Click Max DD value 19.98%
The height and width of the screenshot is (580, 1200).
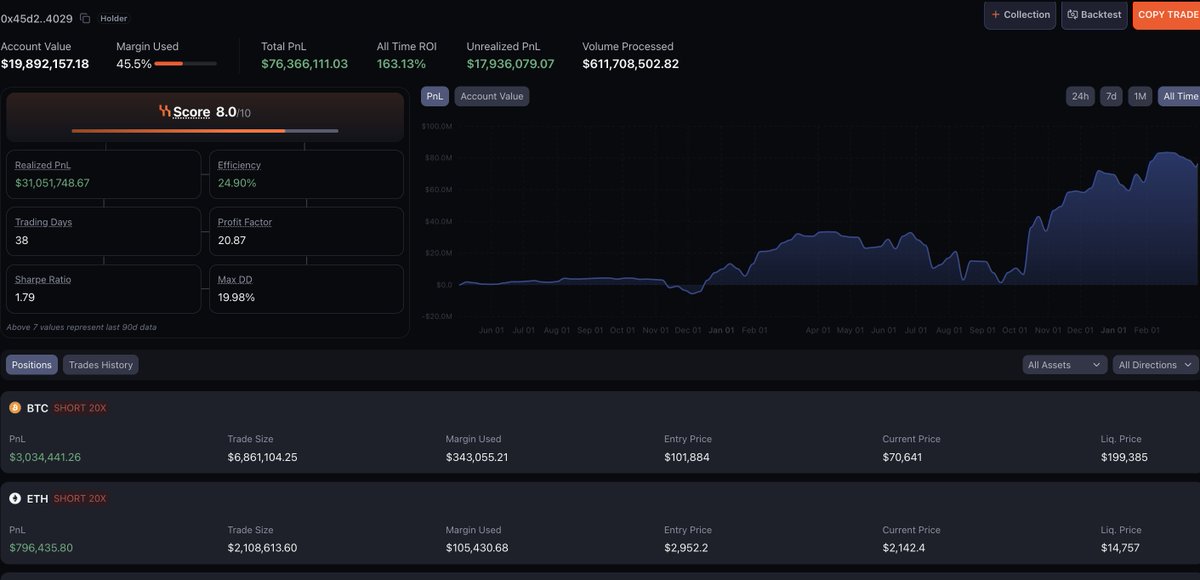tap(236, 298)
